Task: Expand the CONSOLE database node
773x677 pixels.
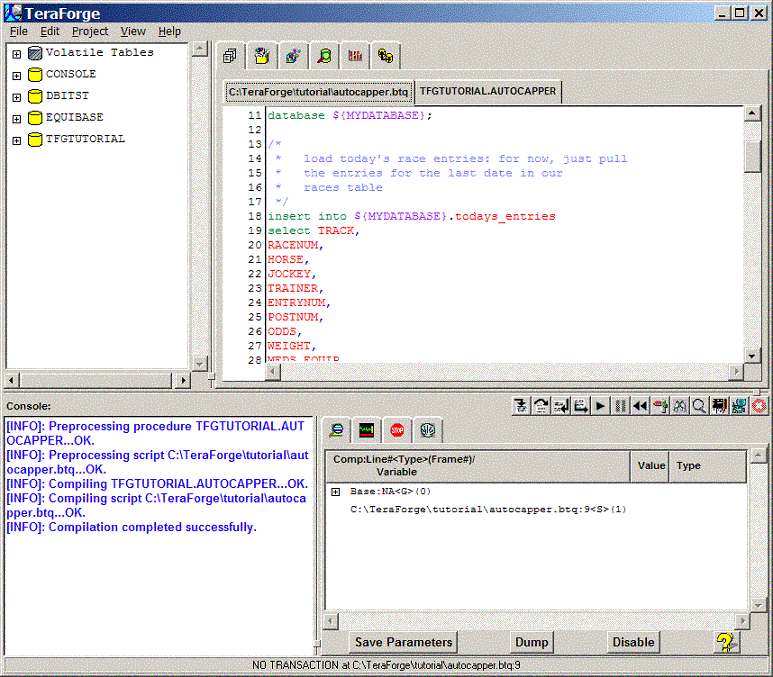Action: (x=17, y=75)
